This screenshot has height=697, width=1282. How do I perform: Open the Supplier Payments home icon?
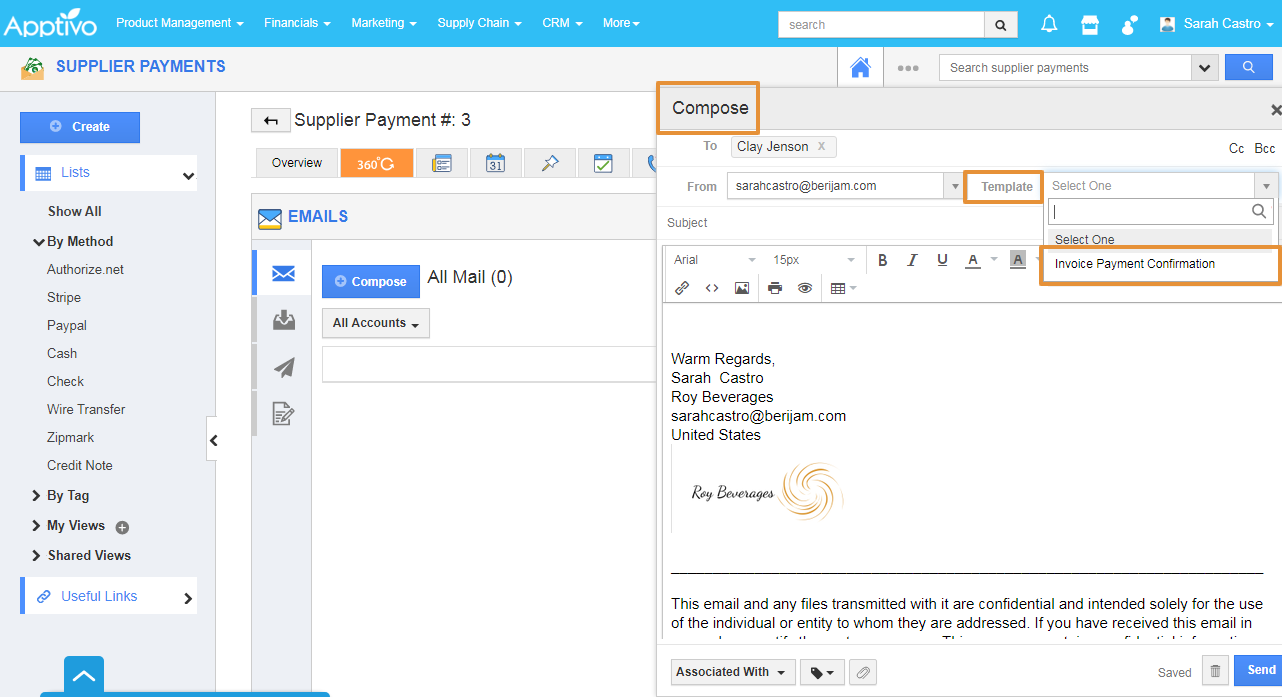click(860, 68)
